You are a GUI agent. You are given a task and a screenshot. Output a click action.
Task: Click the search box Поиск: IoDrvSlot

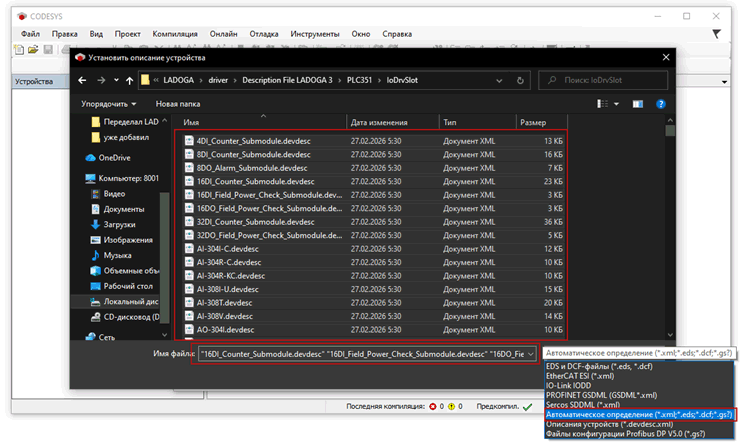tap(603, 80)
